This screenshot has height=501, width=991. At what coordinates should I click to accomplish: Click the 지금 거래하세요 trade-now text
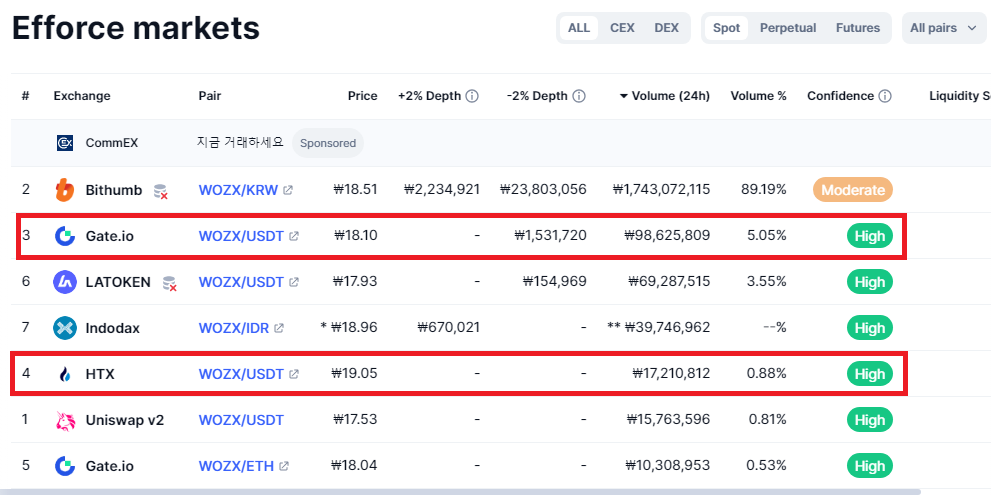click(241, 143)
